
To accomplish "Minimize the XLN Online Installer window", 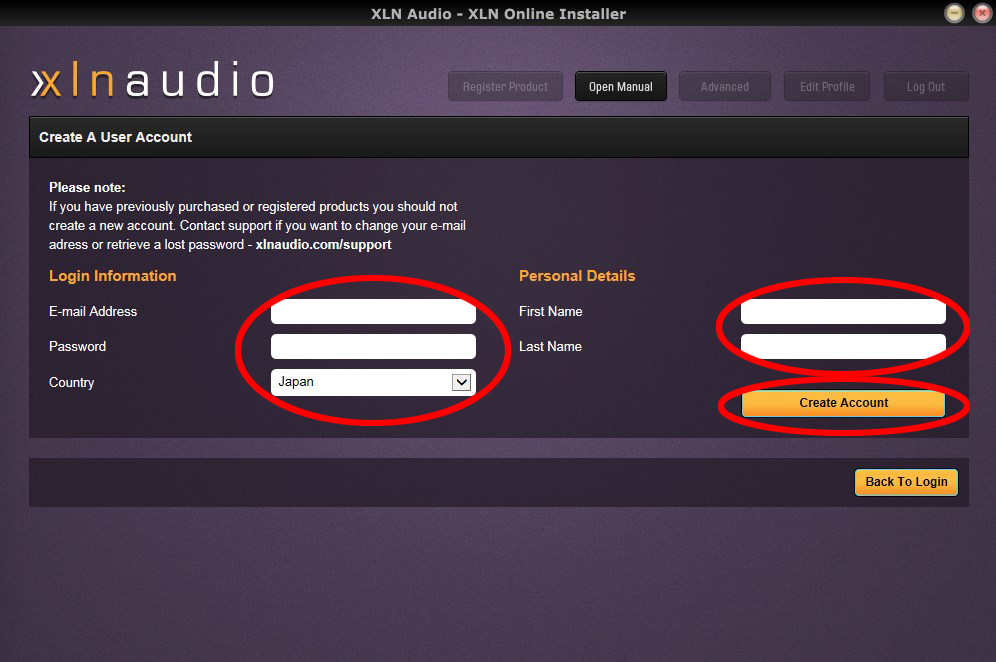I will point(954,13).
